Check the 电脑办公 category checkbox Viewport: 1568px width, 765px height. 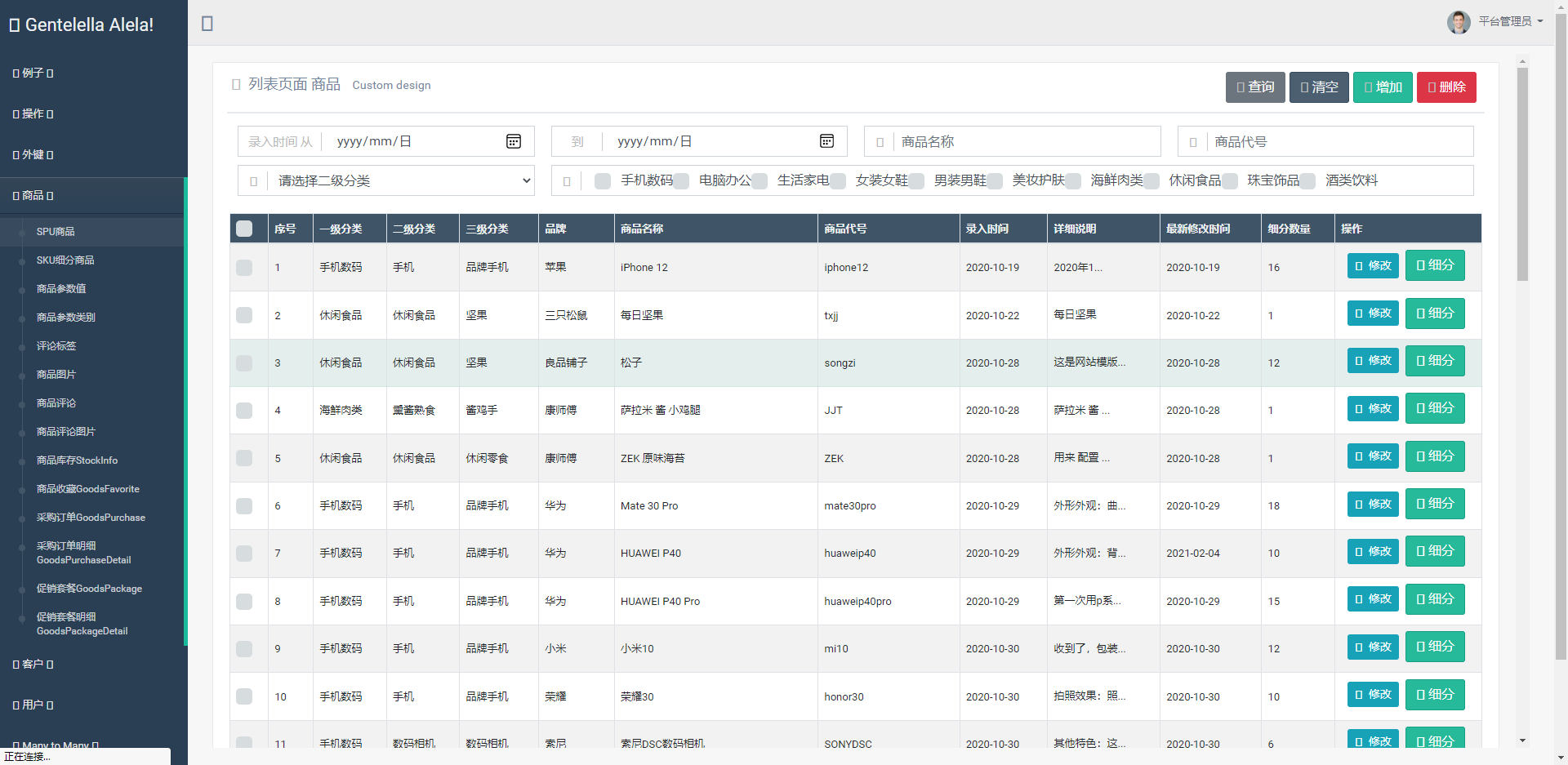pos(681,181)
